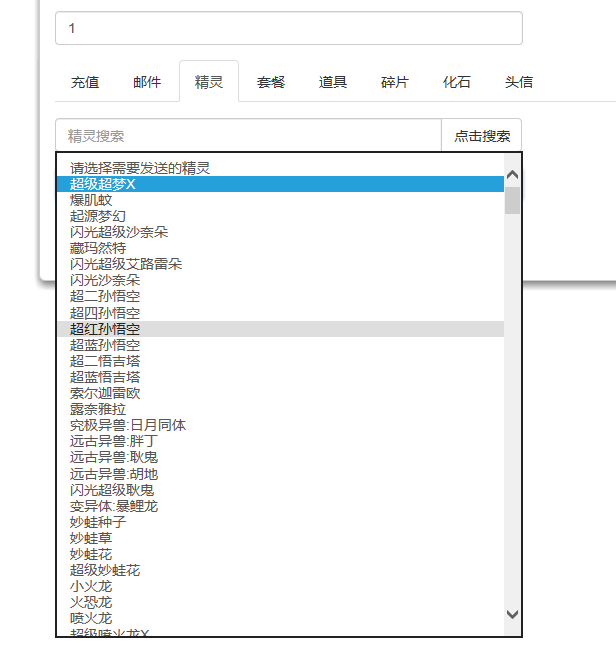Pick the 请选择需要发送的精灵 placeholder option
The image size is (616, 650).
pyautogui.click(x=140, y=168)
